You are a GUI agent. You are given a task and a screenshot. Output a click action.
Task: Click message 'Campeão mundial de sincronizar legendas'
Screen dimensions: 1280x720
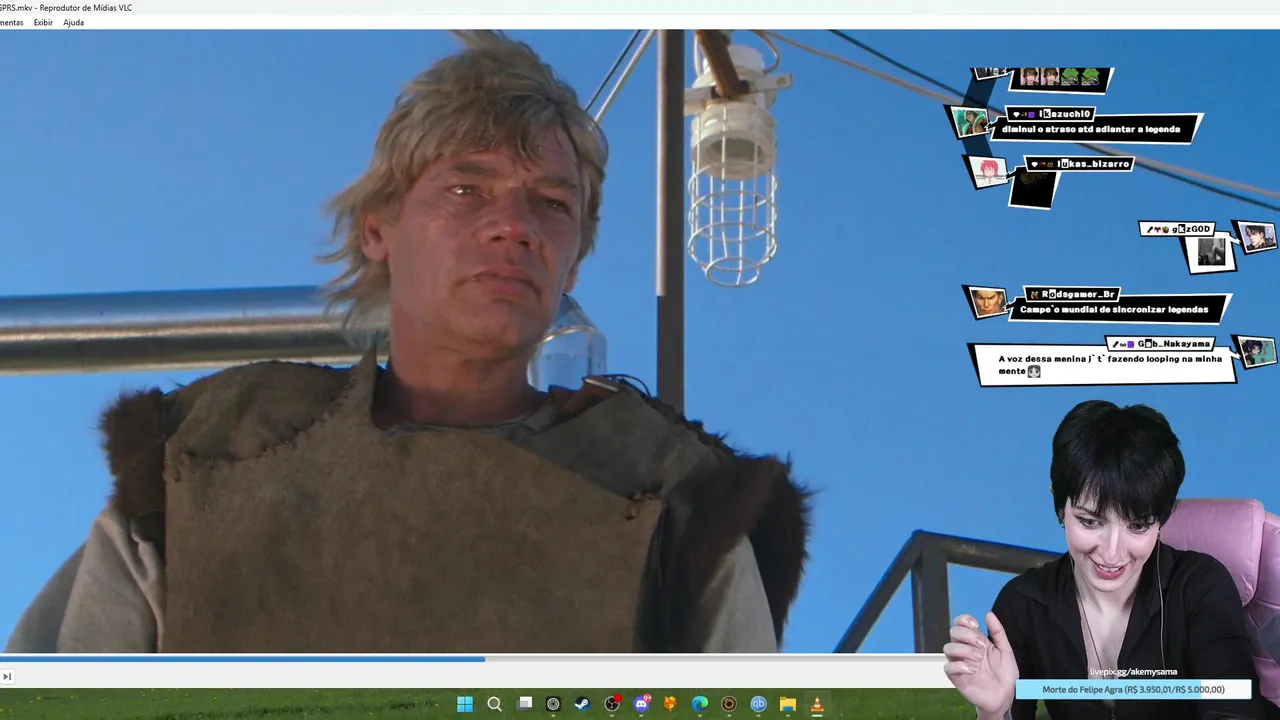pos(1114,309)
